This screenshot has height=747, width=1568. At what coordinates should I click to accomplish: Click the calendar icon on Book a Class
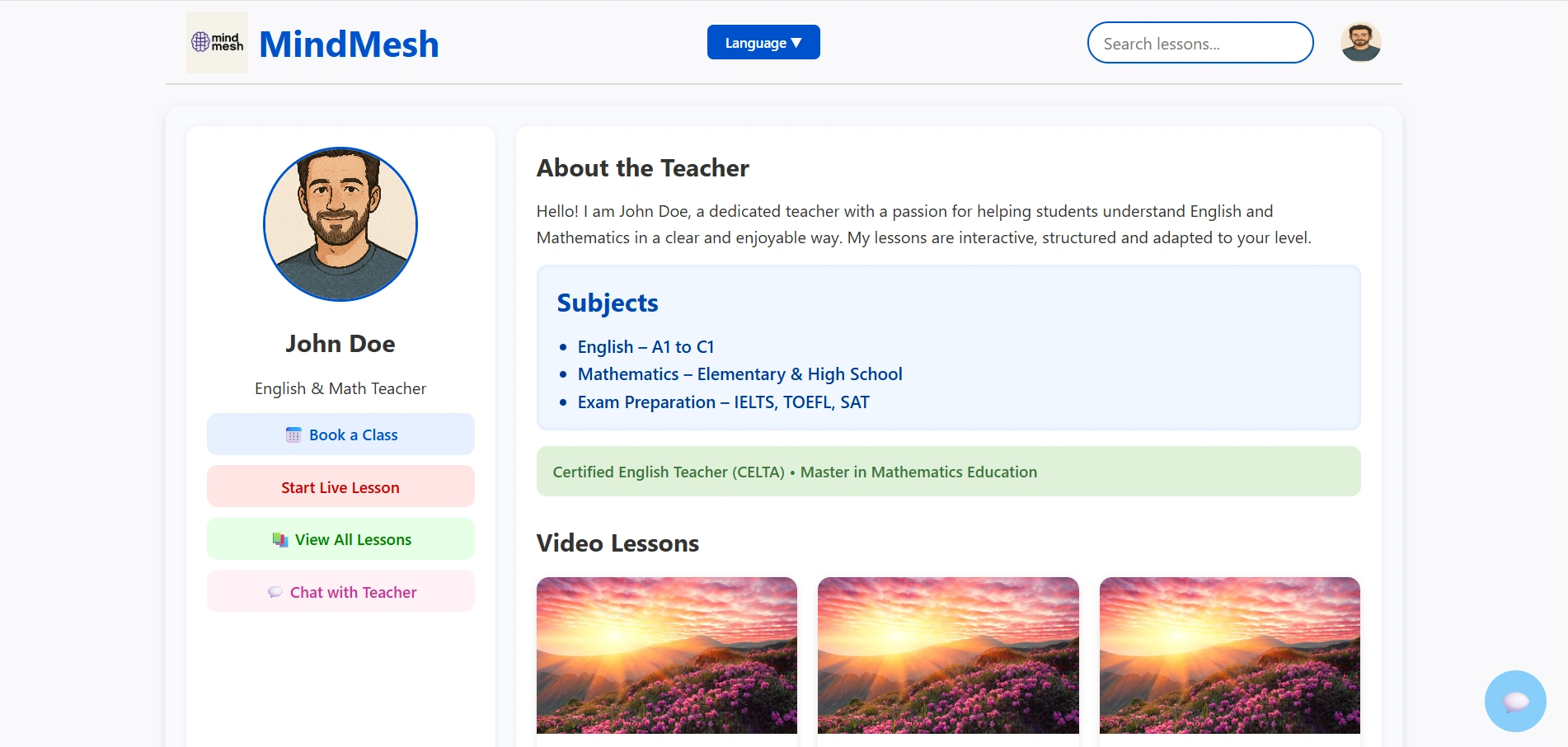(x=293, y=435)
